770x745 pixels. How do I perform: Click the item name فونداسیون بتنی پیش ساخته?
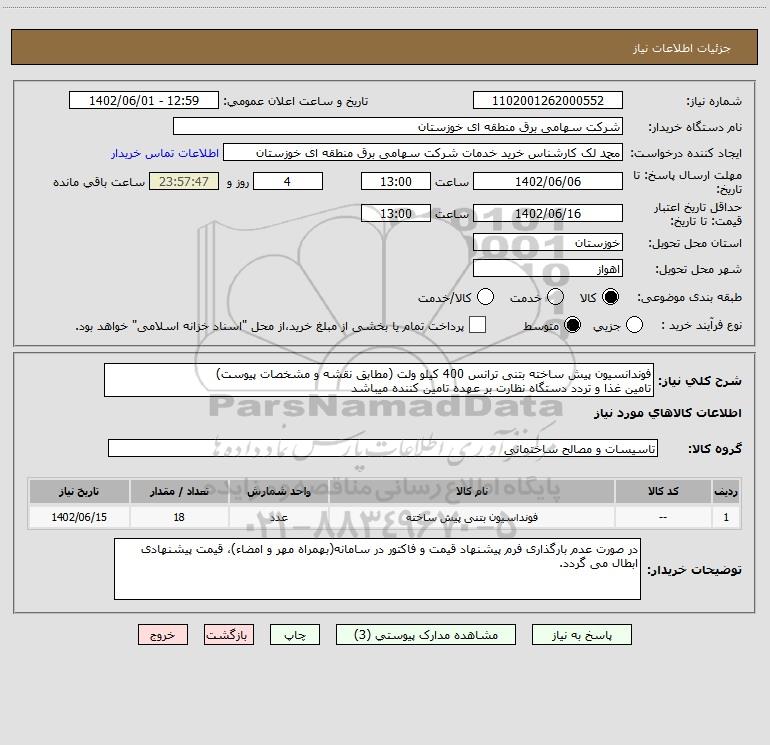(471, 517)
